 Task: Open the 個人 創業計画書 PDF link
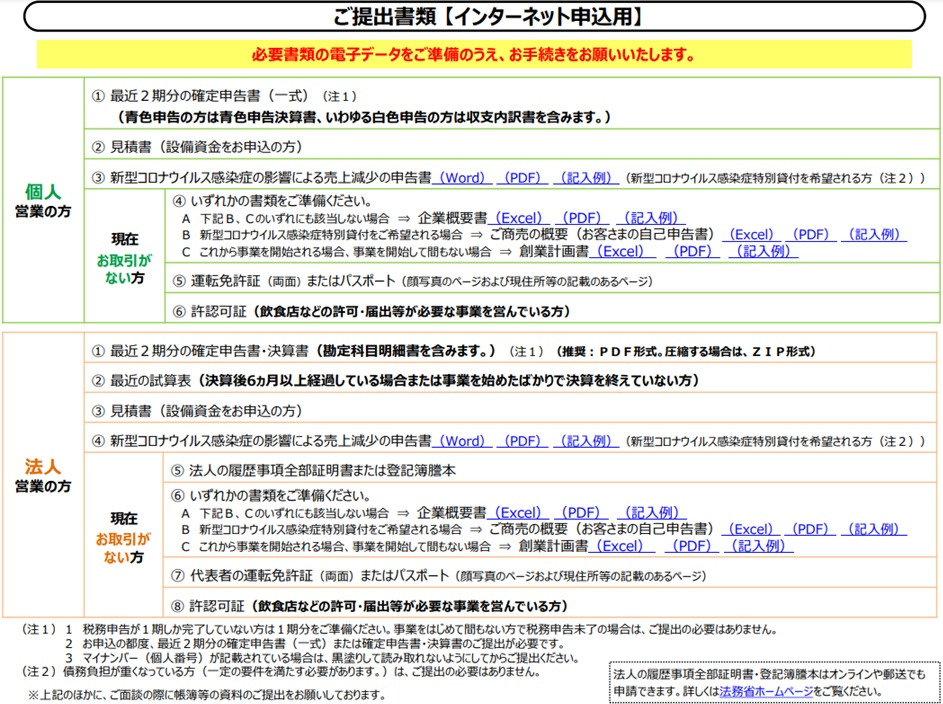pos(695,251)
